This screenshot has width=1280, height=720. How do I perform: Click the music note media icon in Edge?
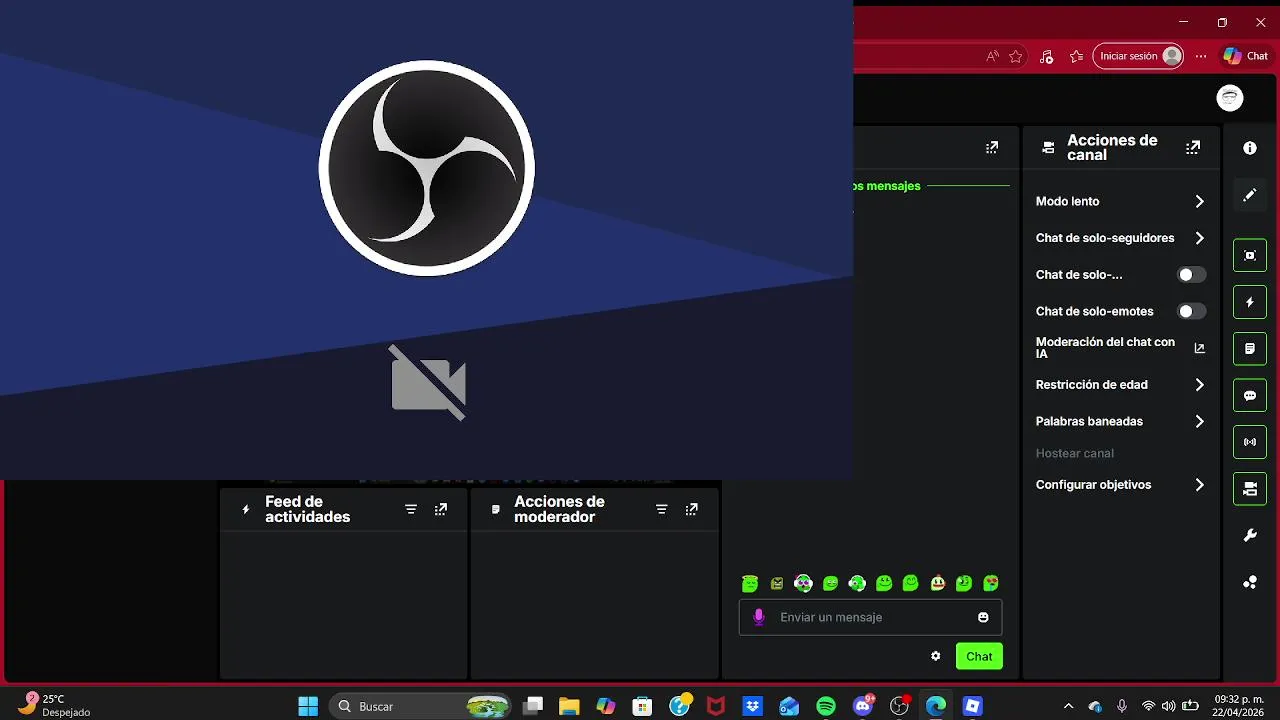click(1046, 56)
